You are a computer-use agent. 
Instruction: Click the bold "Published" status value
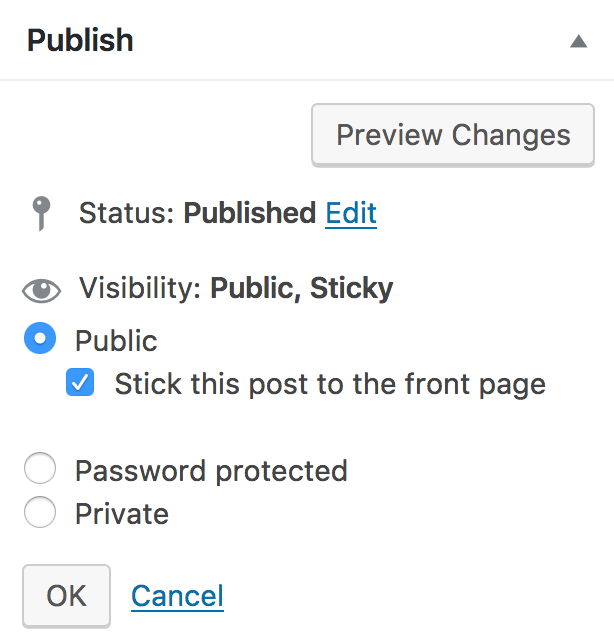(x=250, y=213)
